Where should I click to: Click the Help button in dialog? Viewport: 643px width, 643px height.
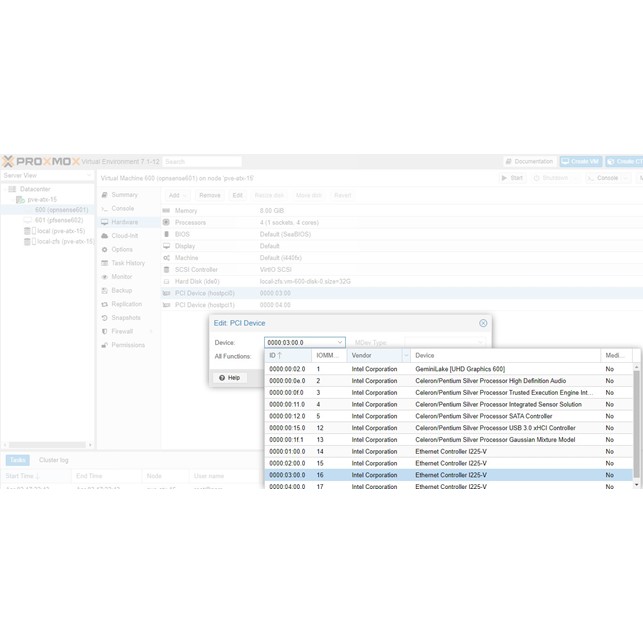click(229, 377)
